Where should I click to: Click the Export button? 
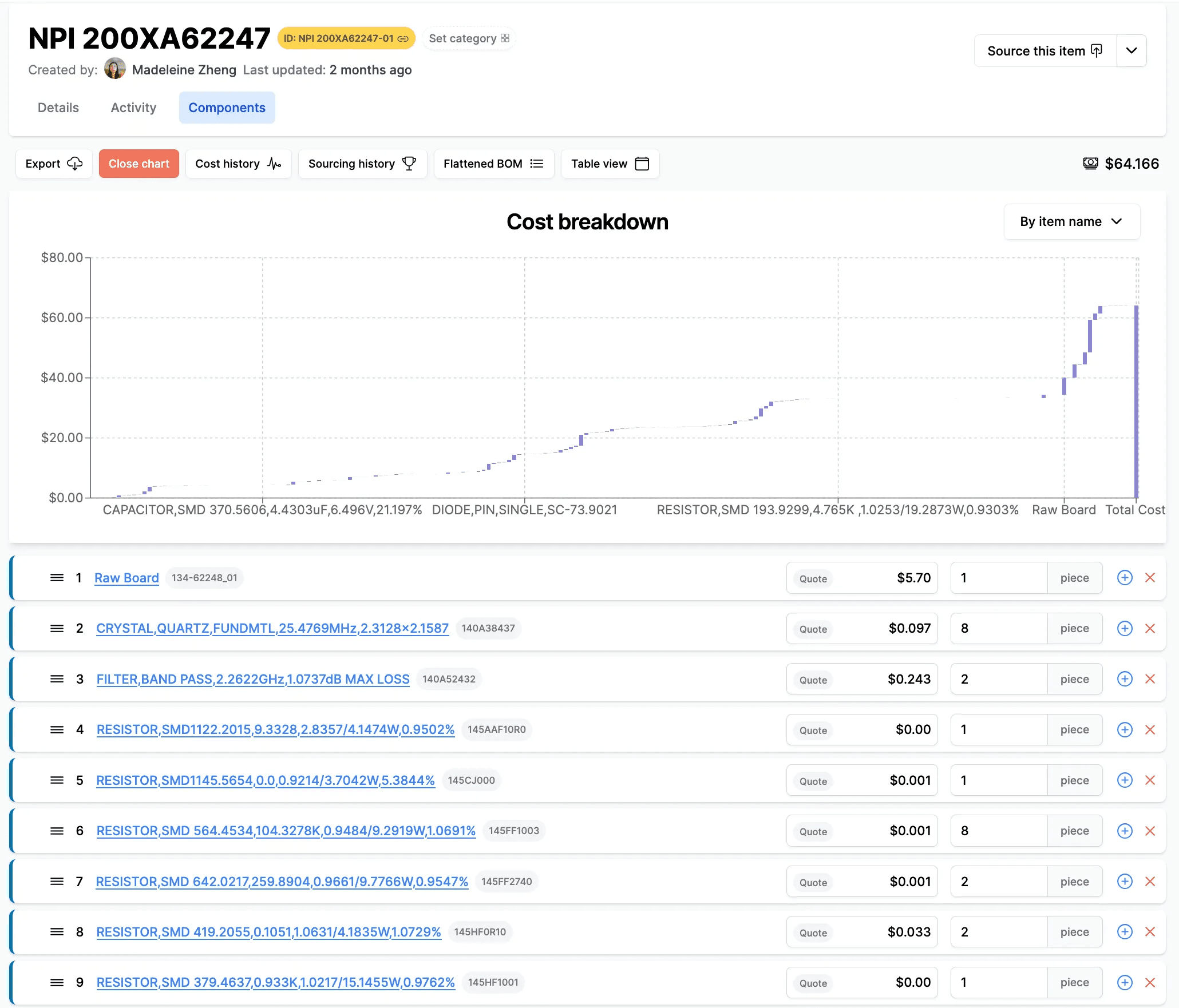click(x=54, y=164)
